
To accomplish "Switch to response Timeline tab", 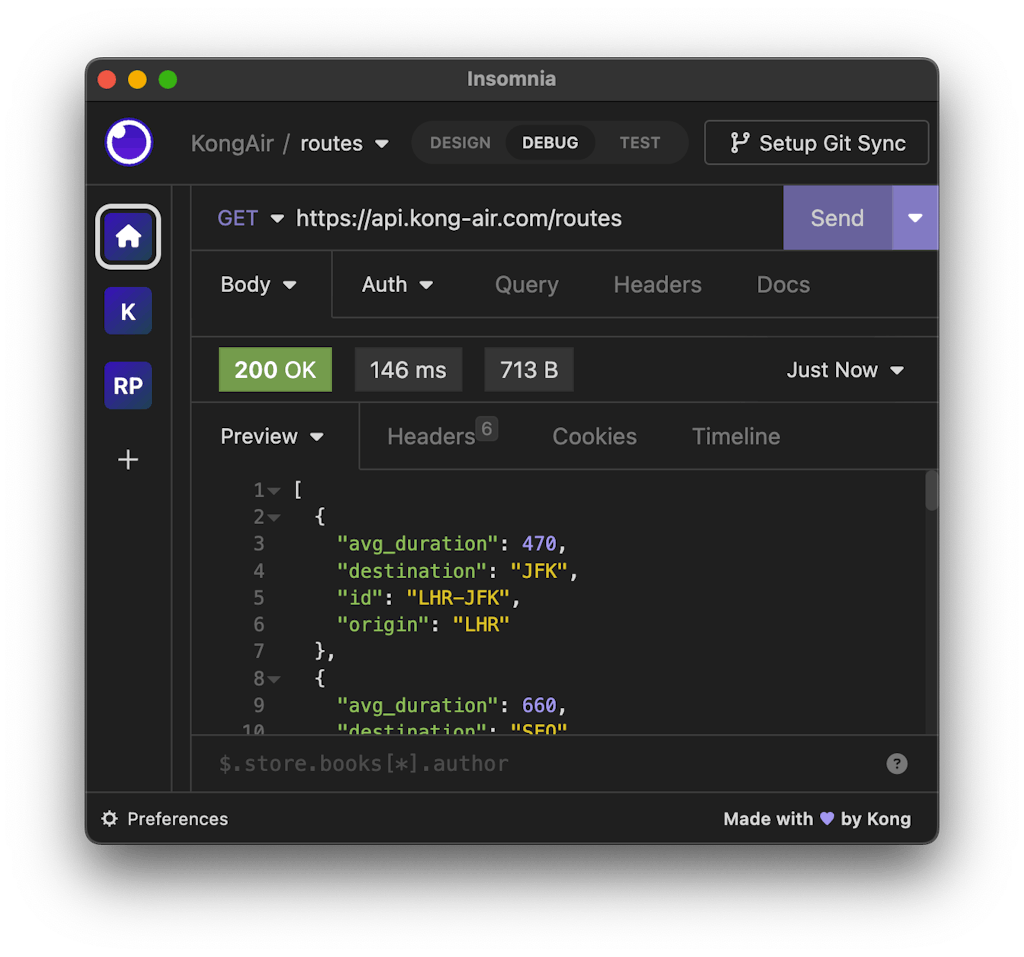I will [736, 437].
